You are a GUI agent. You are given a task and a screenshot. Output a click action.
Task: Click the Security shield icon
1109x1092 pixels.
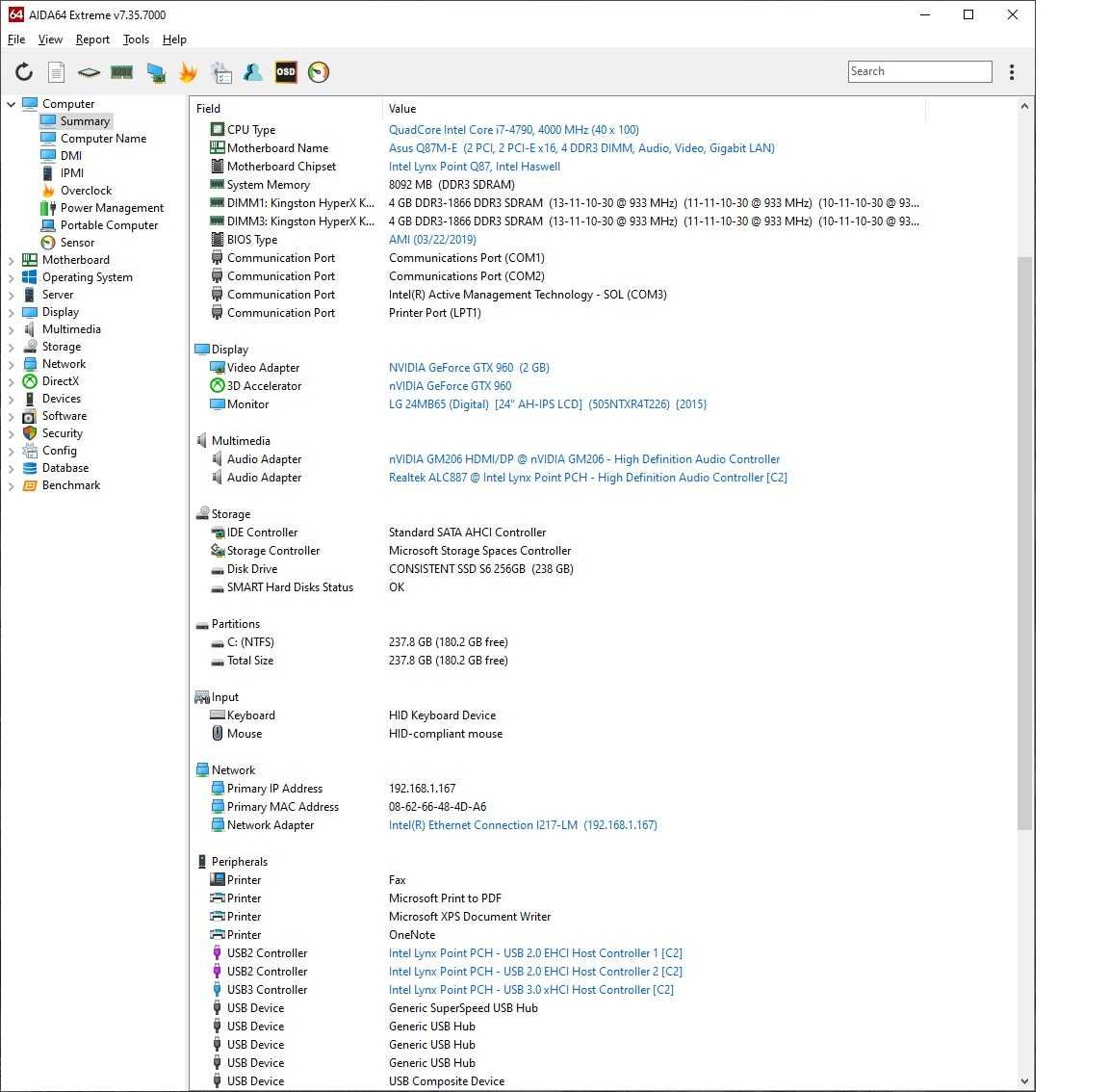(x=30, y=433)
